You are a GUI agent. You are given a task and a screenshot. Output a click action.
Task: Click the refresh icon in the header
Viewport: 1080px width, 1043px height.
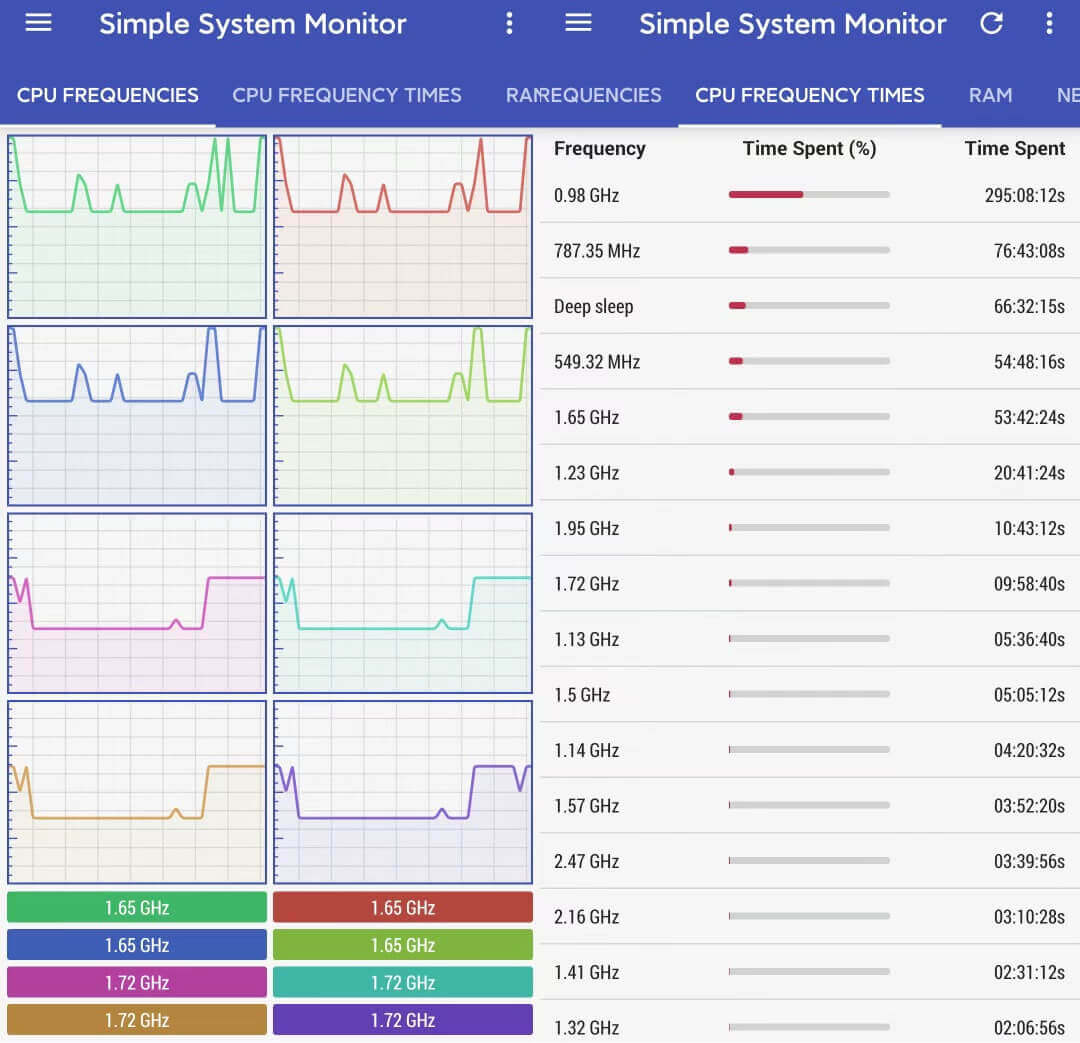pos(991,23)
